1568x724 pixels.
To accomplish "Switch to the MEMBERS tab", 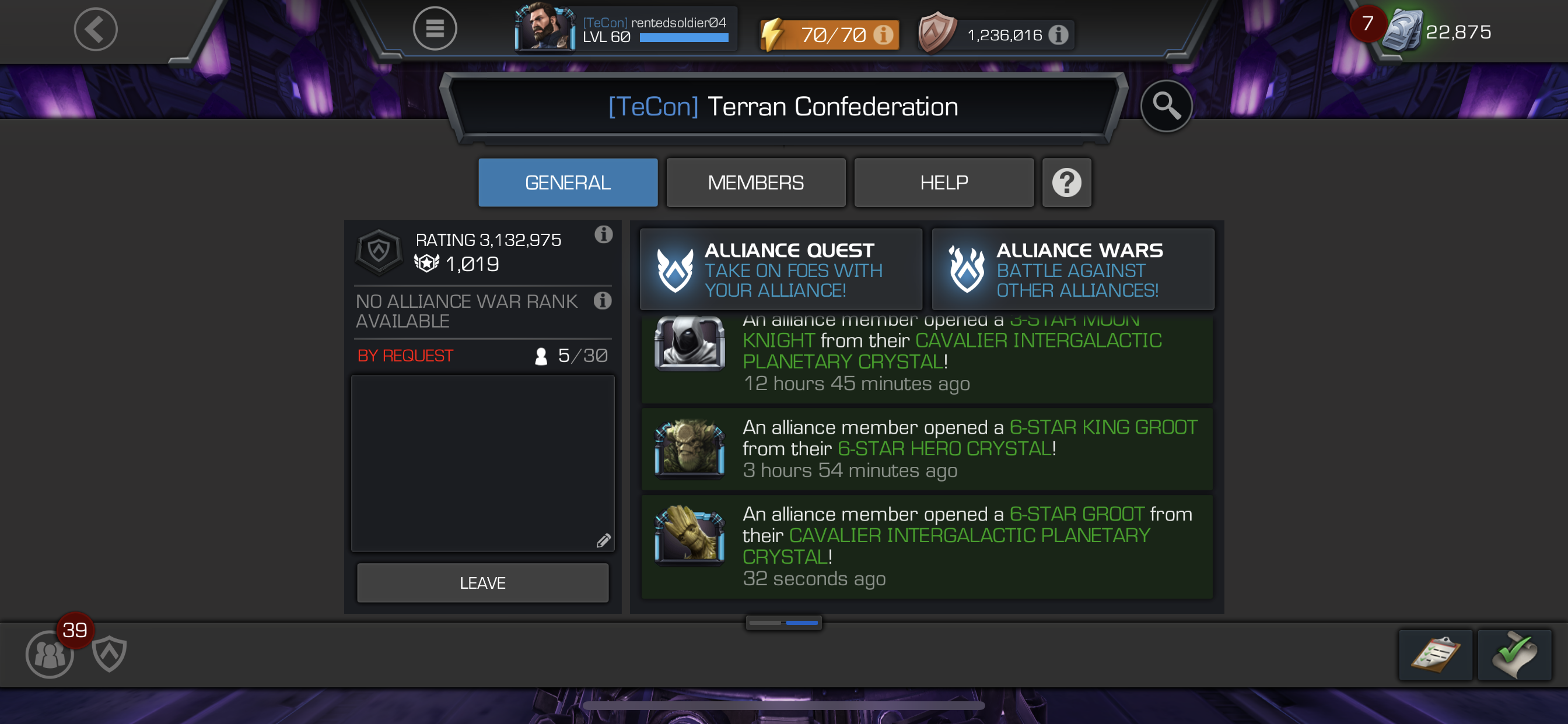I will pyautogui.click(x=755, y=182).
